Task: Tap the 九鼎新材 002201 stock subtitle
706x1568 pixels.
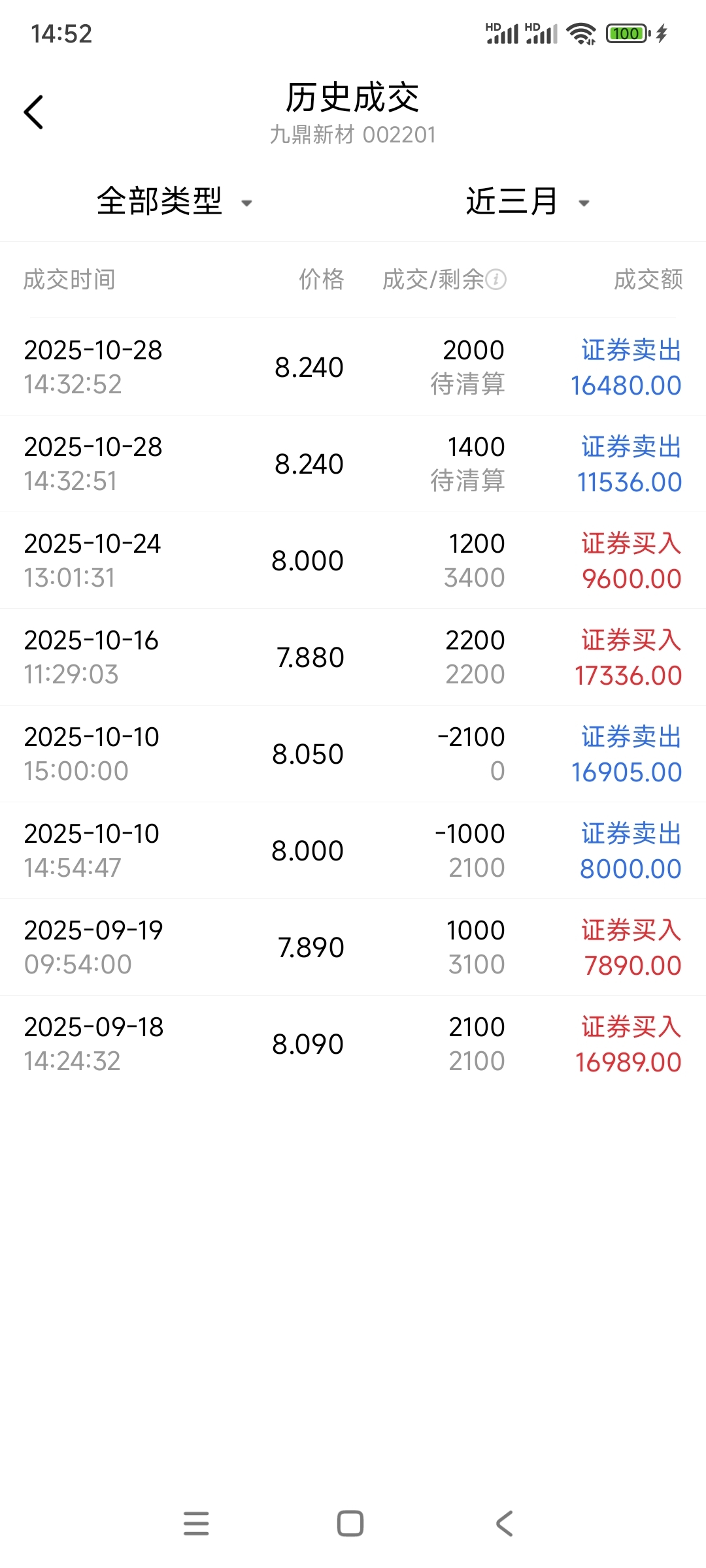Action: (x=353, y=135)
